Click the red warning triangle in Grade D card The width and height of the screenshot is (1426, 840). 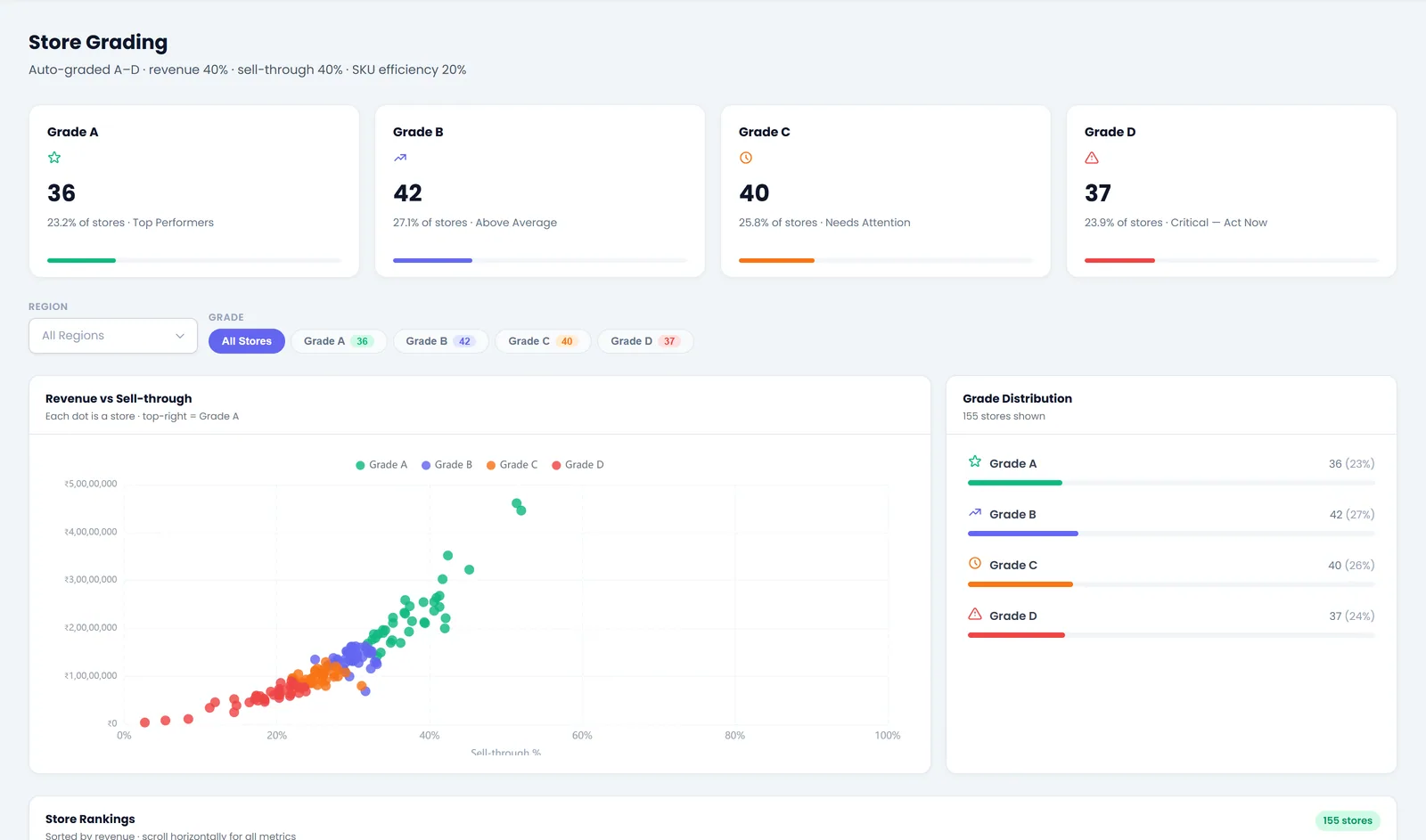tap(1092, 158)
